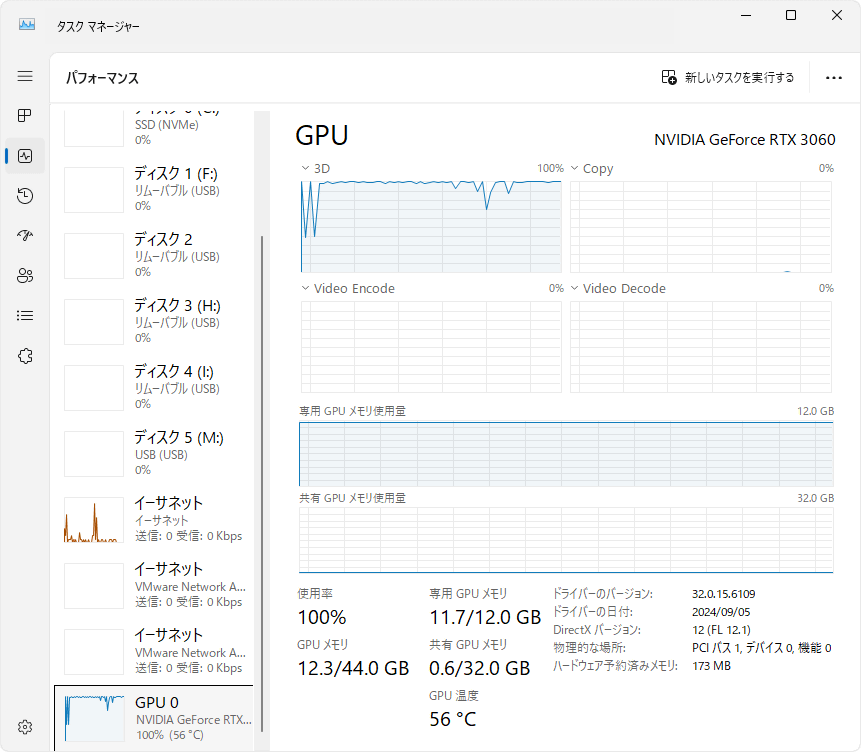Viewport: 861px width, 752px height.
Task: Open the App history icon
Action: click(x=25, y=196)
